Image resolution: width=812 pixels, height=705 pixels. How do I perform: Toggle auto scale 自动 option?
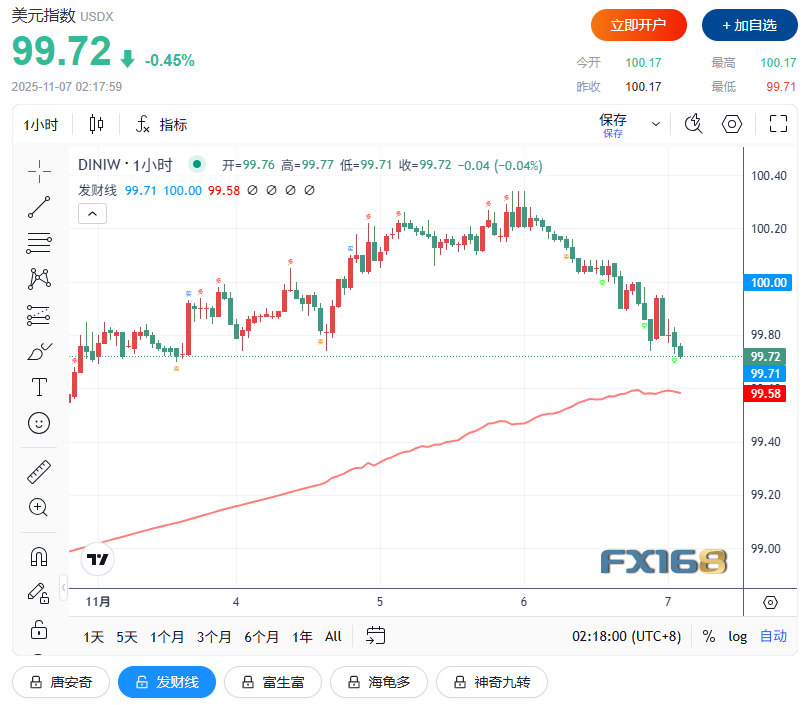pos(773,636)
